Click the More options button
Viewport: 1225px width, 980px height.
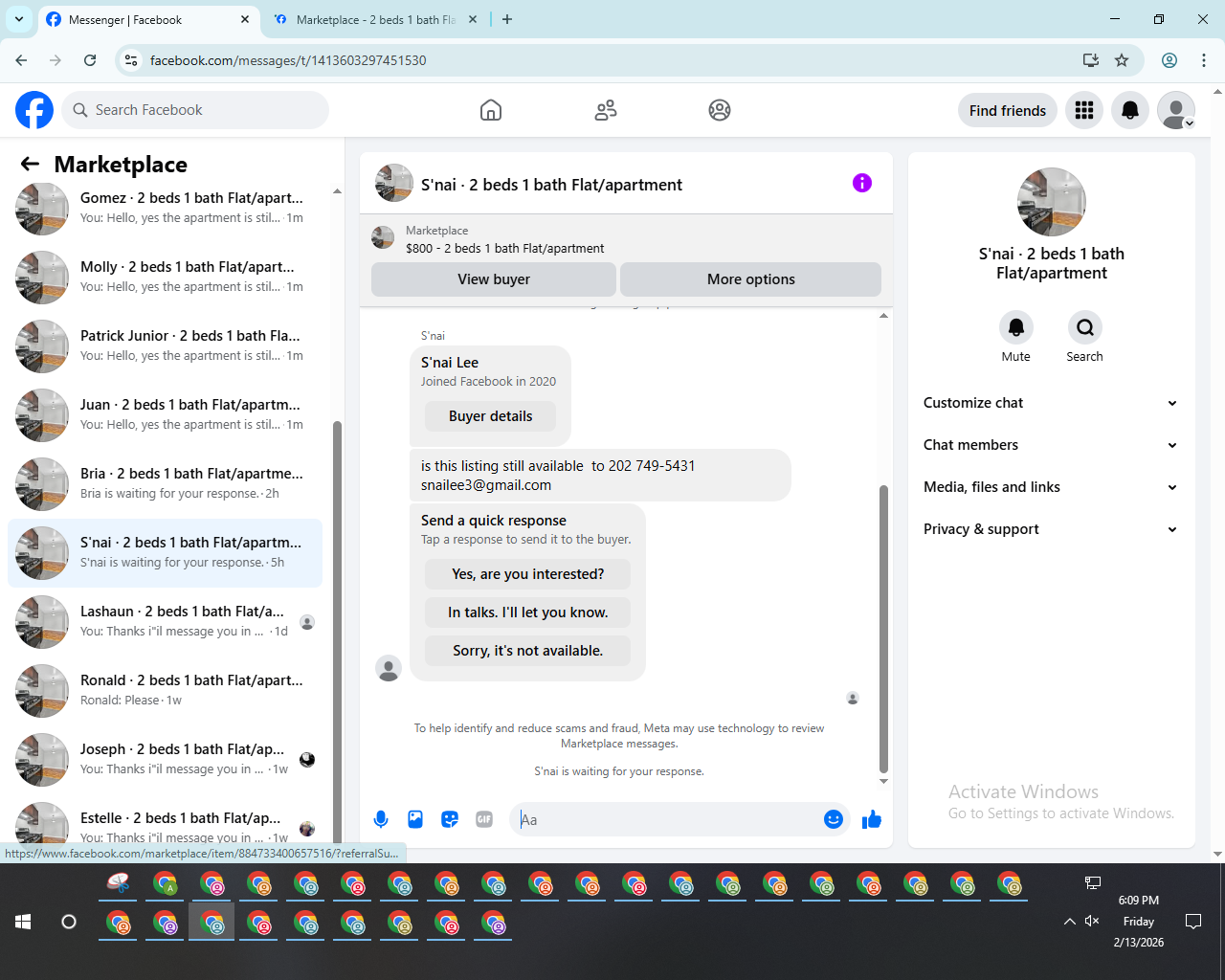[751, 279]
